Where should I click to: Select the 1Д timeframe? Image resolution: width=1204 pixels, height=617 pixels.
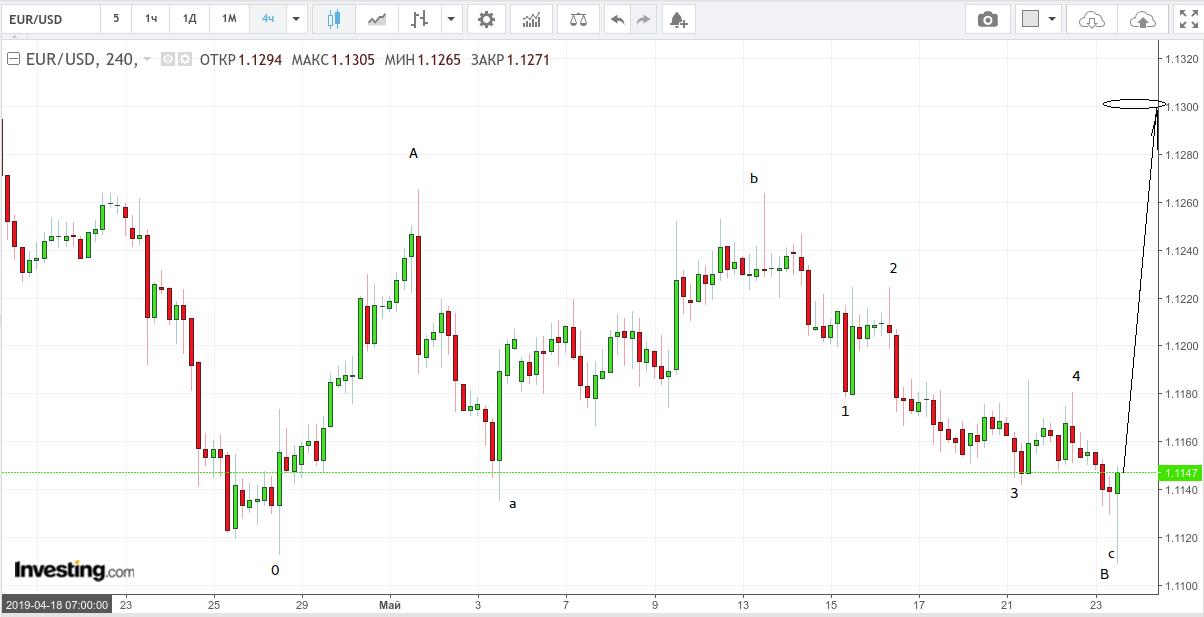[189, 19]
